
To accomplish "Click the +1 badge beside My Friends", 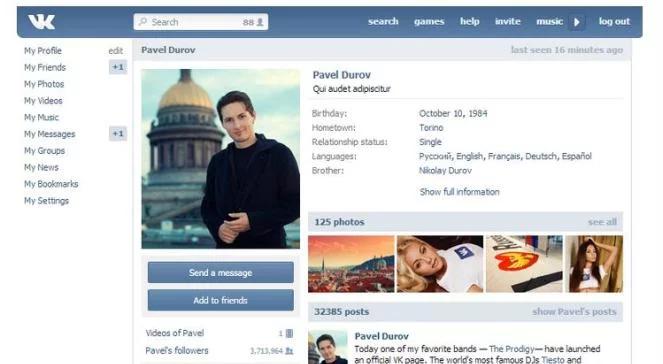I will (118, 67).
